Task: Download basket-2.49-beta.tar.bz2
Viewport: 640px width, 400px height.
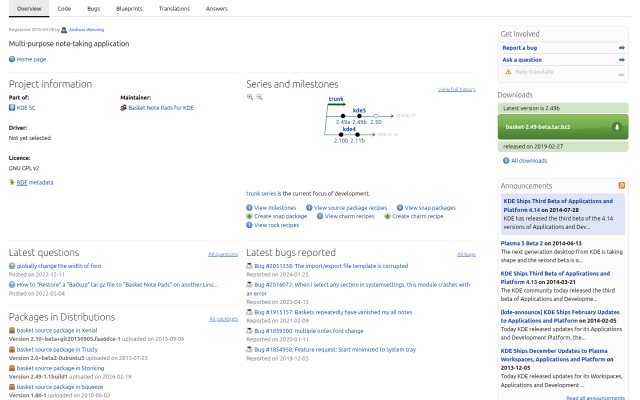Action: [x=563, y=127]
